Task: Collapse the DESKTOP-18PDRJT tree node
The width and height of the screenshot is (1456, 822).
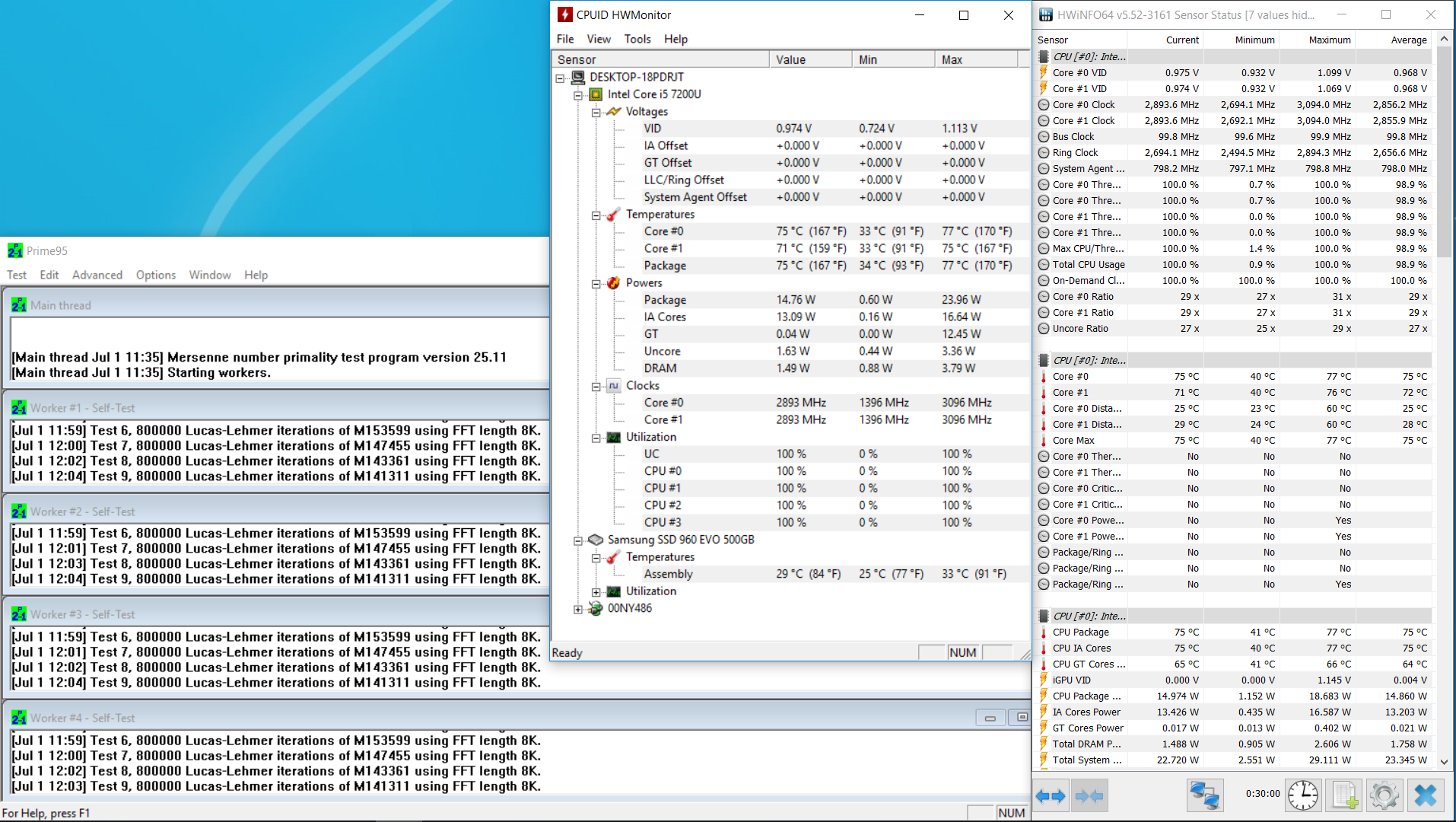Action: (561, 78)
